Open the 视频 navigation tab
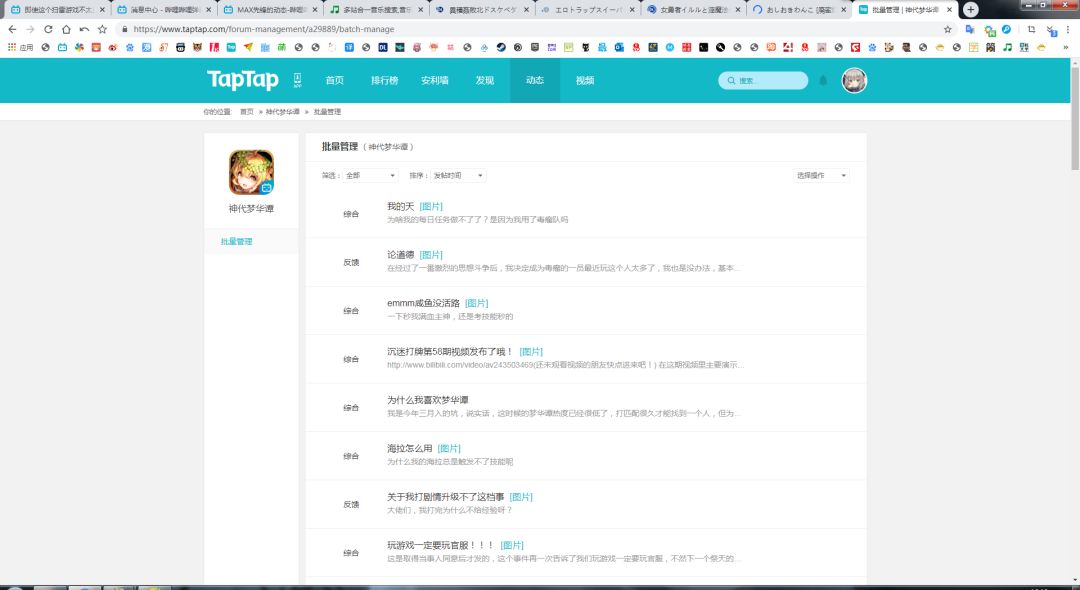 point(585,81)
